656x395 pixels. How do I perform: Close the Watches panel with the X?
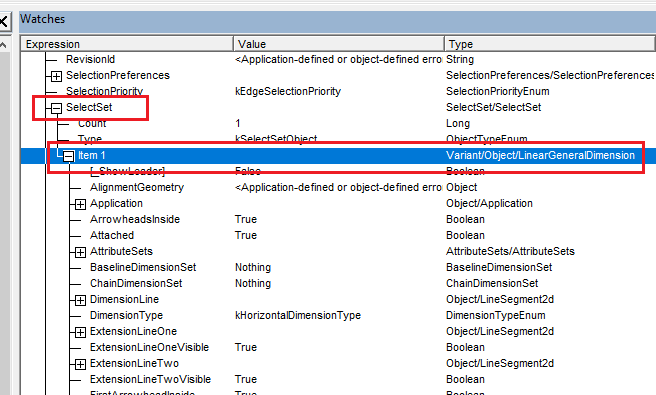pyautogui.click(x=3, y=21)
